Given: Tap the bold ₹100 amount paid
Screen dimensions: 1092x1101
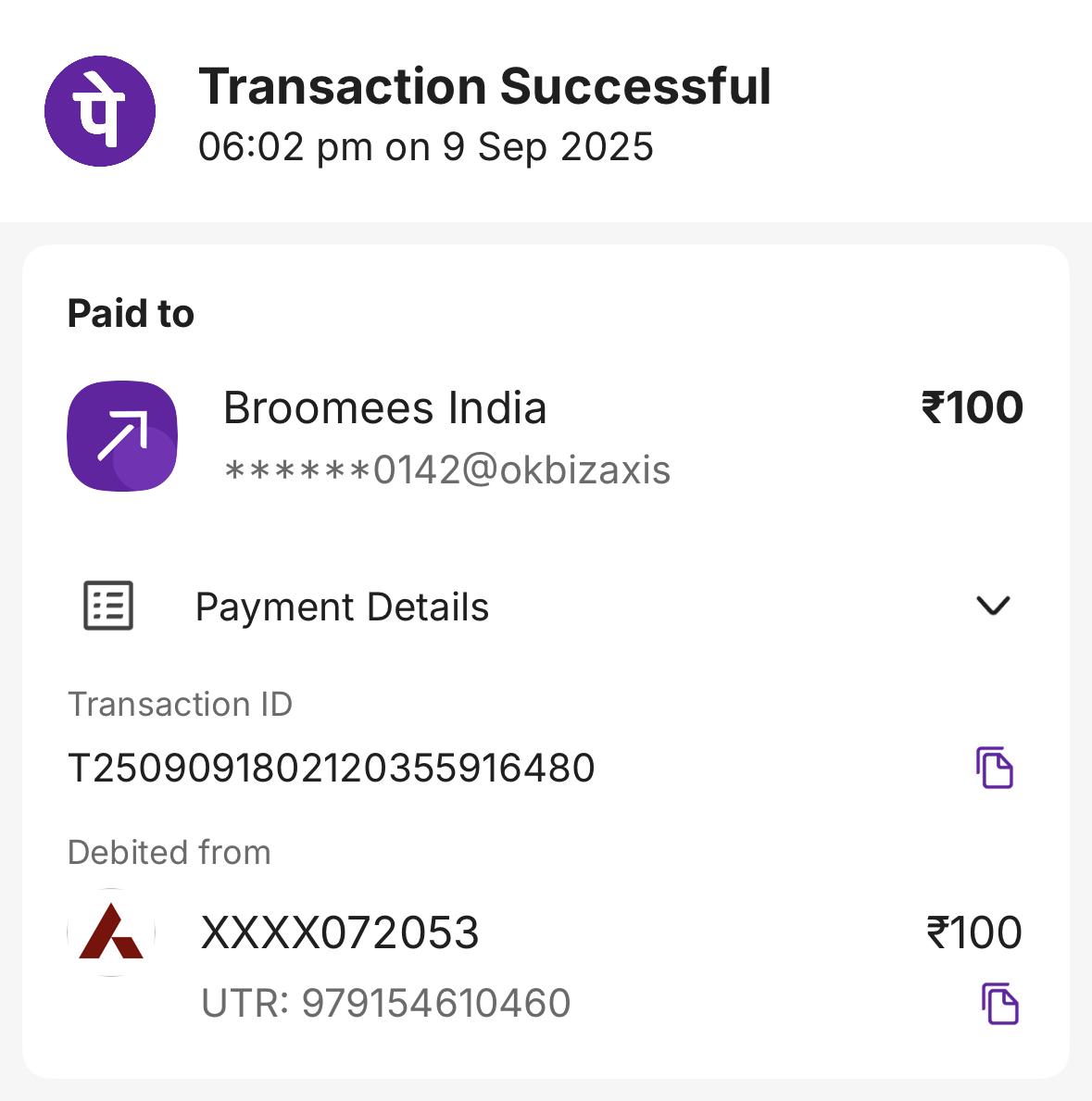Looking at the screenshot, I should [x=973, y=407].
